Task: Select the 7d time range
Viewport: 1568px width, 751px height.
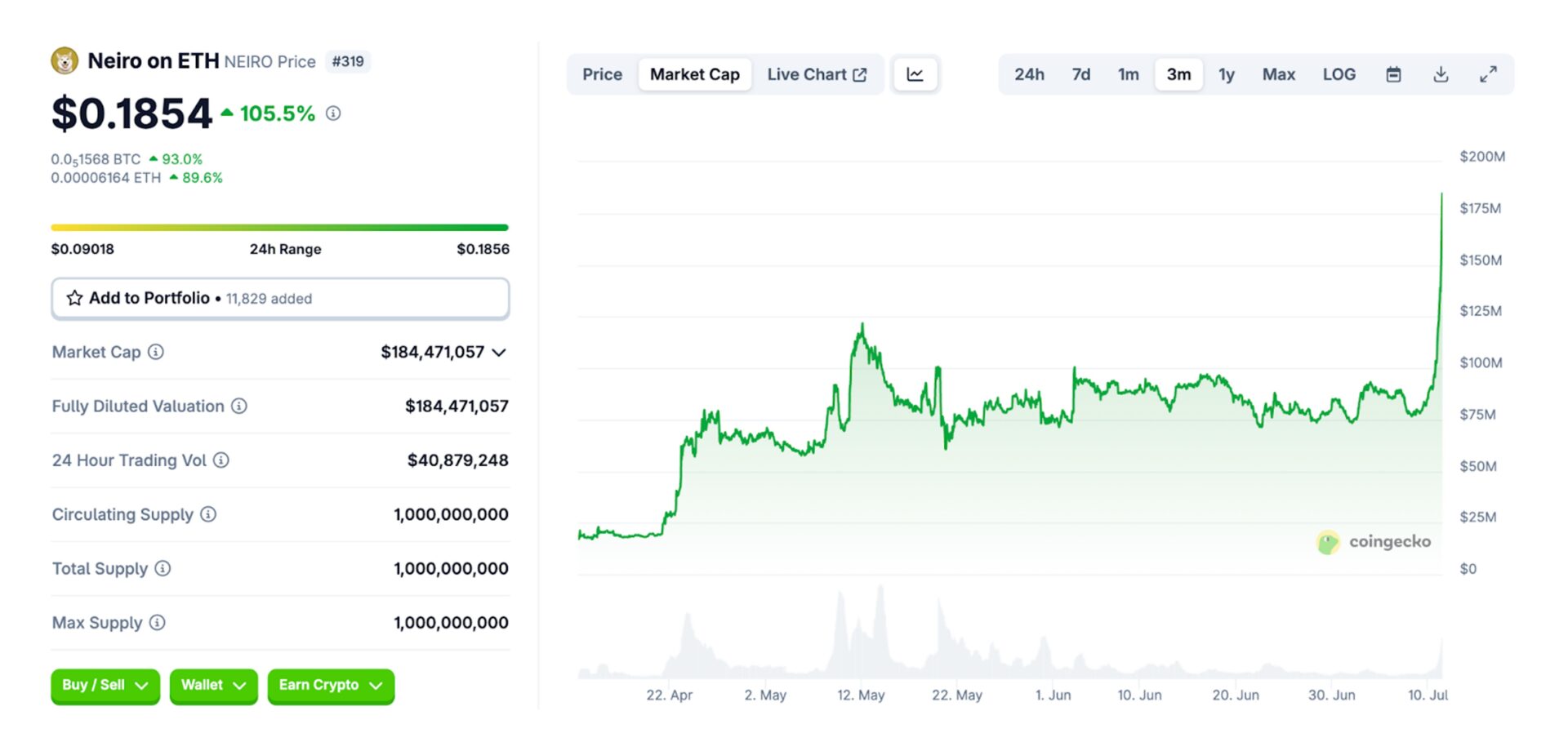Action: point(1081,74)
